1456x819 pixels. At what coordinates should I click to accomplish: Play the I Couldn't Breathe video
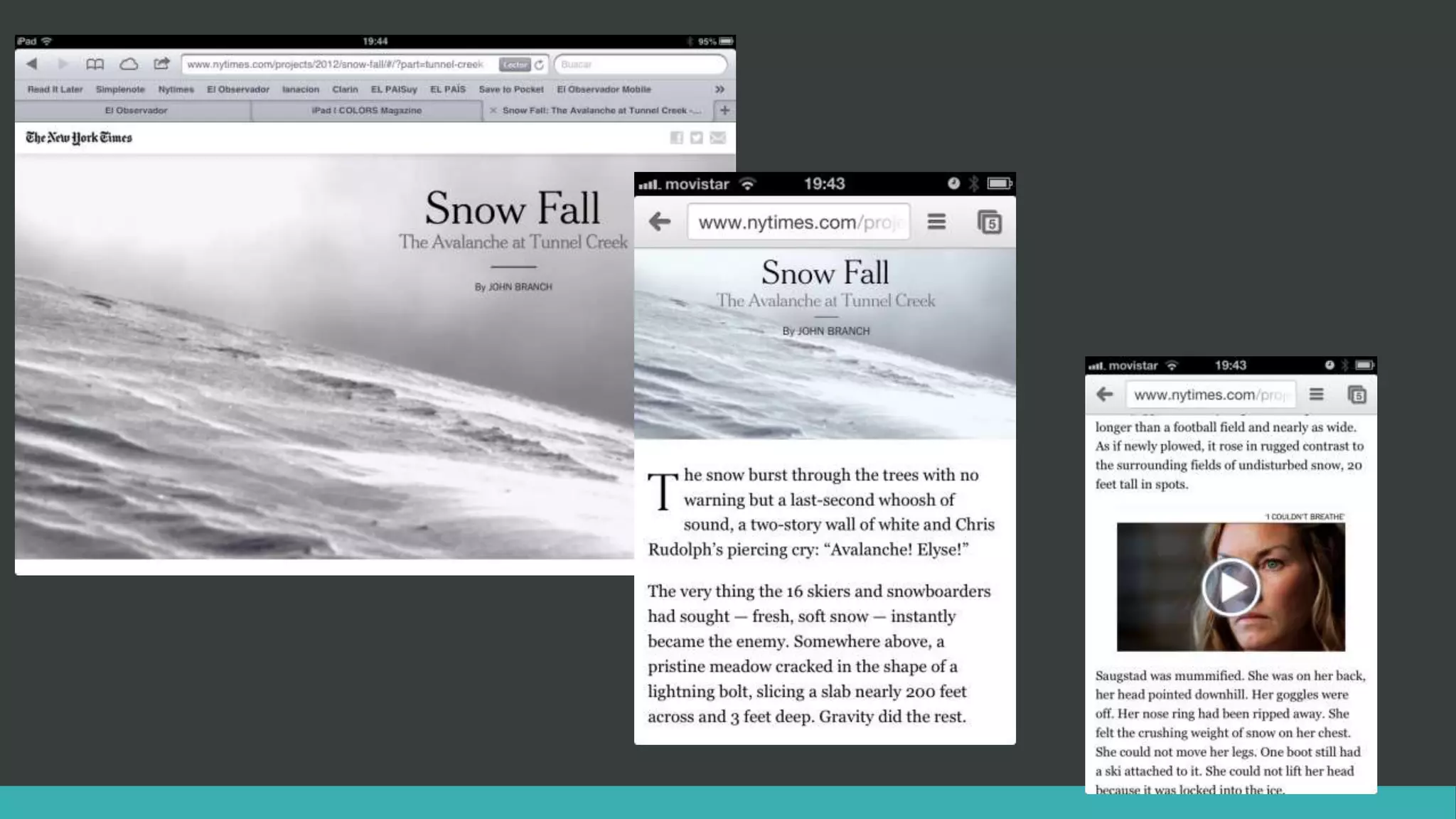pyautogui.click(x=1230, y=587)
